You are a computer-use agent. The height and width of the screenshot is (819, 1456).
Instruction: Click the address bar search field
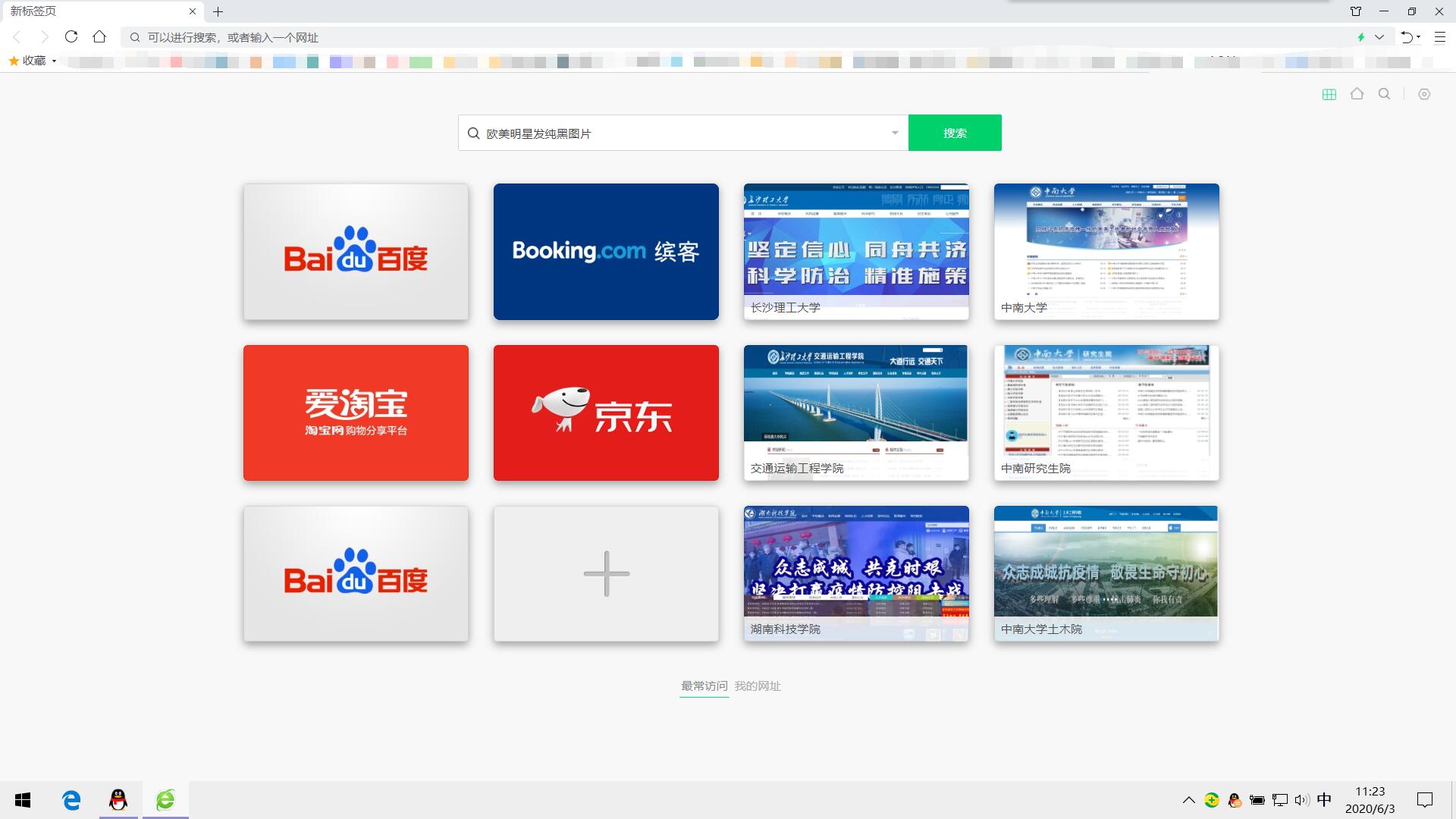click(736, 37)
